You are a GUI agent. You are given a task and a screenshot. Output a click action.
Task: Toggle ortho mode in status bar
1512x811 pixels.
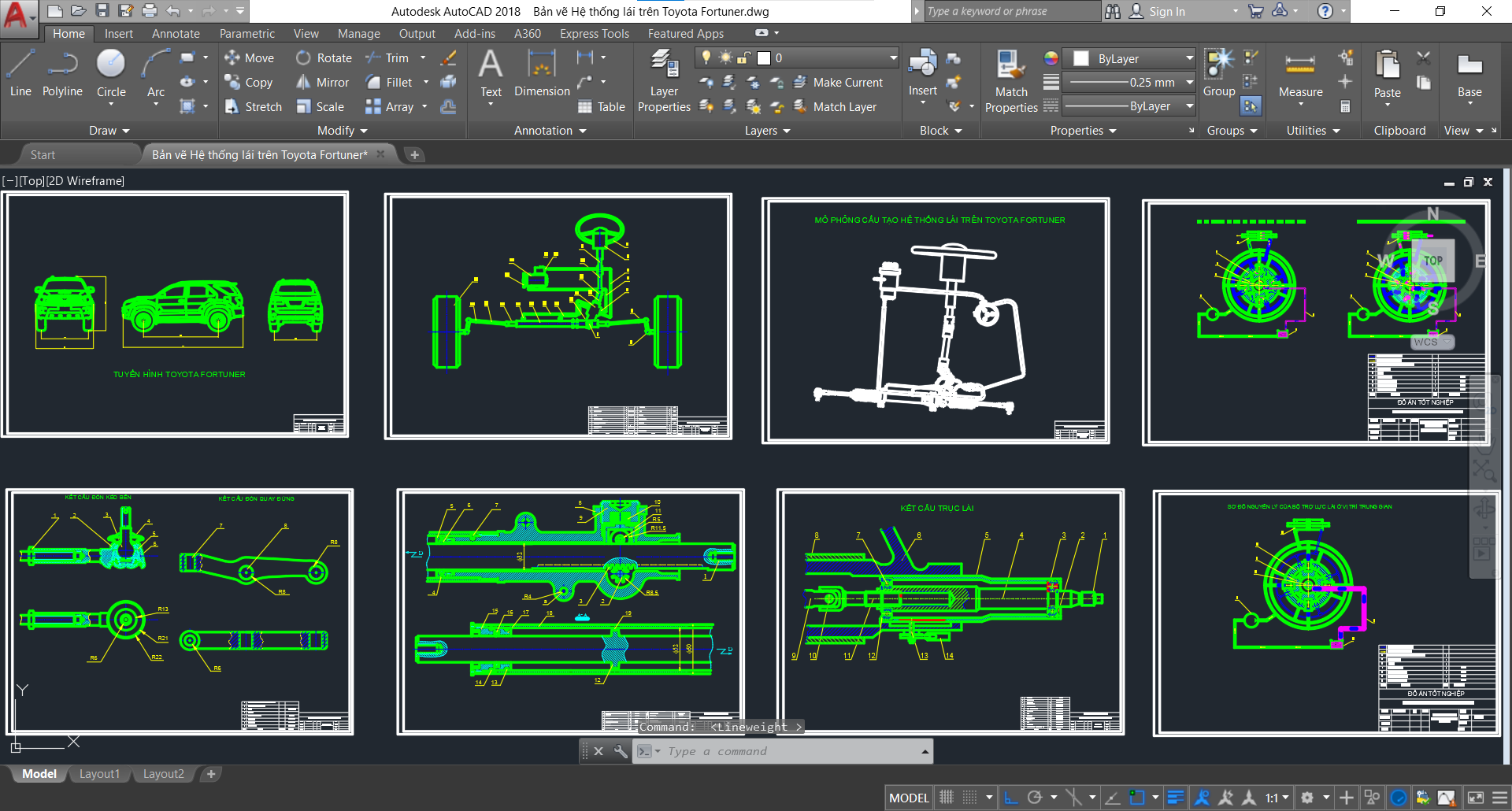pyautogui.click(x=1011, y=798)
